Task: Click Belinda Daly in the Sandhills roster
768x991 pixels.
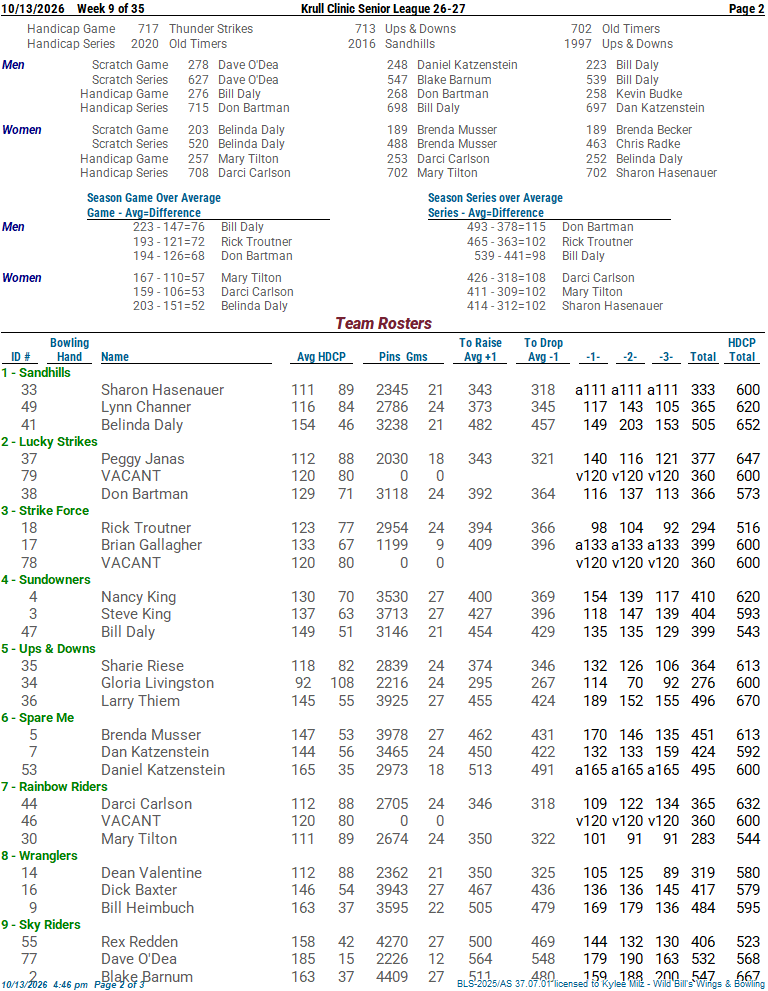Action: pyautogui.click(x=142, y=425)
